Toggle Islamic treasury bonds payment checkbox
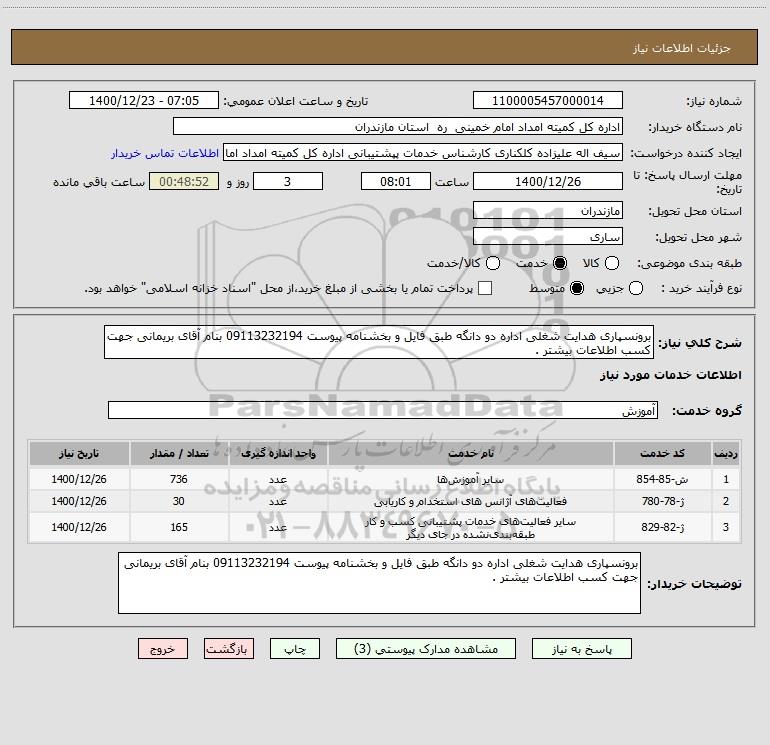This screenshot has height=745, width=770. (485, 288)
